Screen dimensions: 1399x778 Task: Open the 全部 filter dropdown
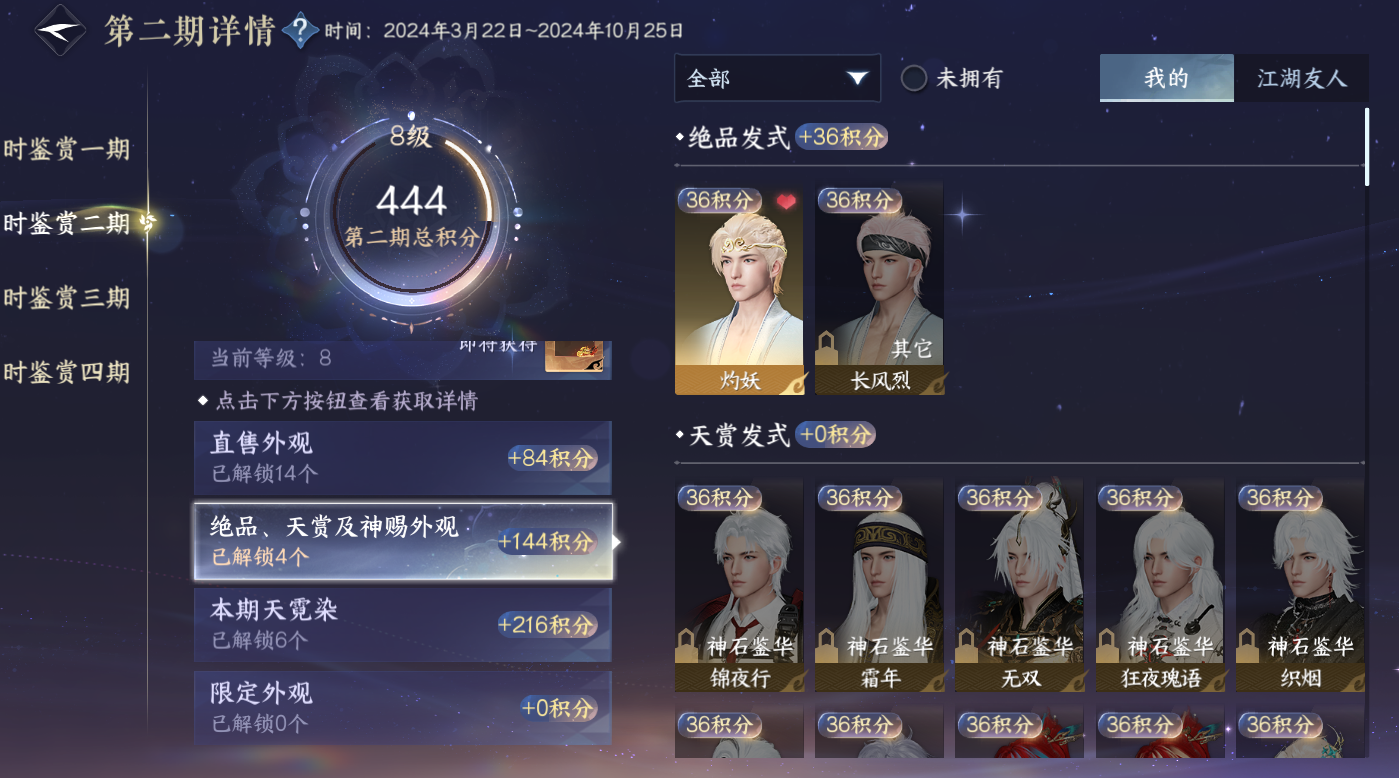pyautogui.click(x=777, y=78)
